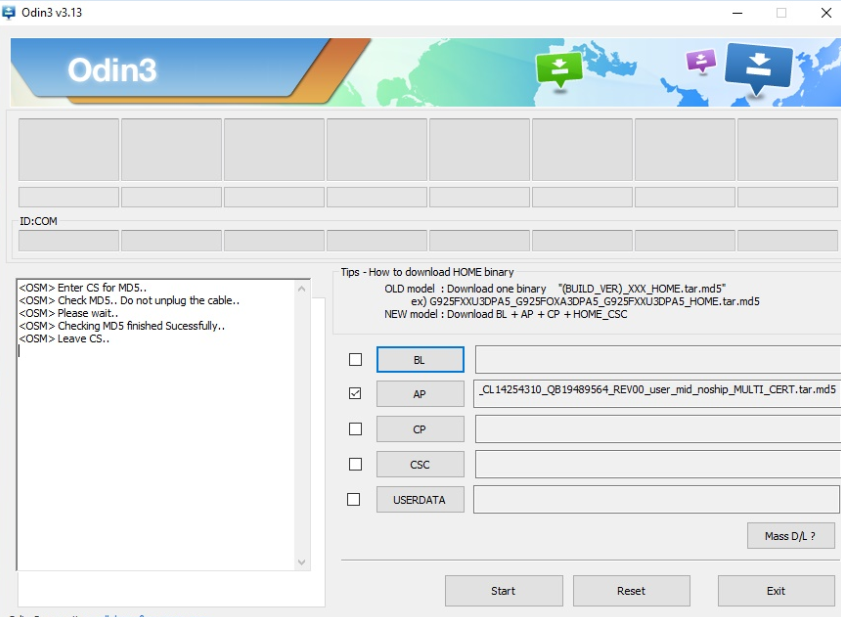Click the large blue download icon in banner

point(758,69)
